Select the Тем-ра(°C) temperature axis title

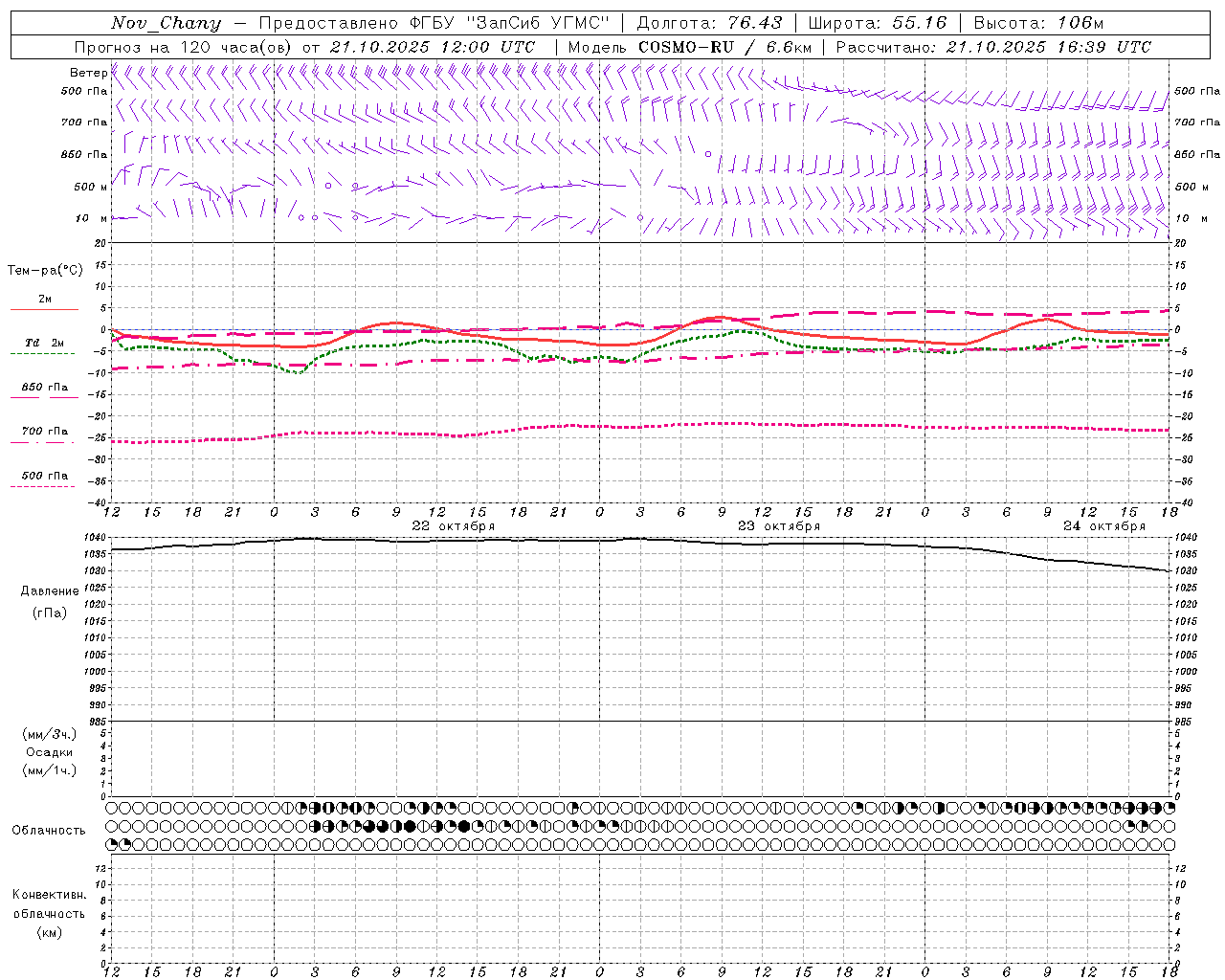coord(45,271)
